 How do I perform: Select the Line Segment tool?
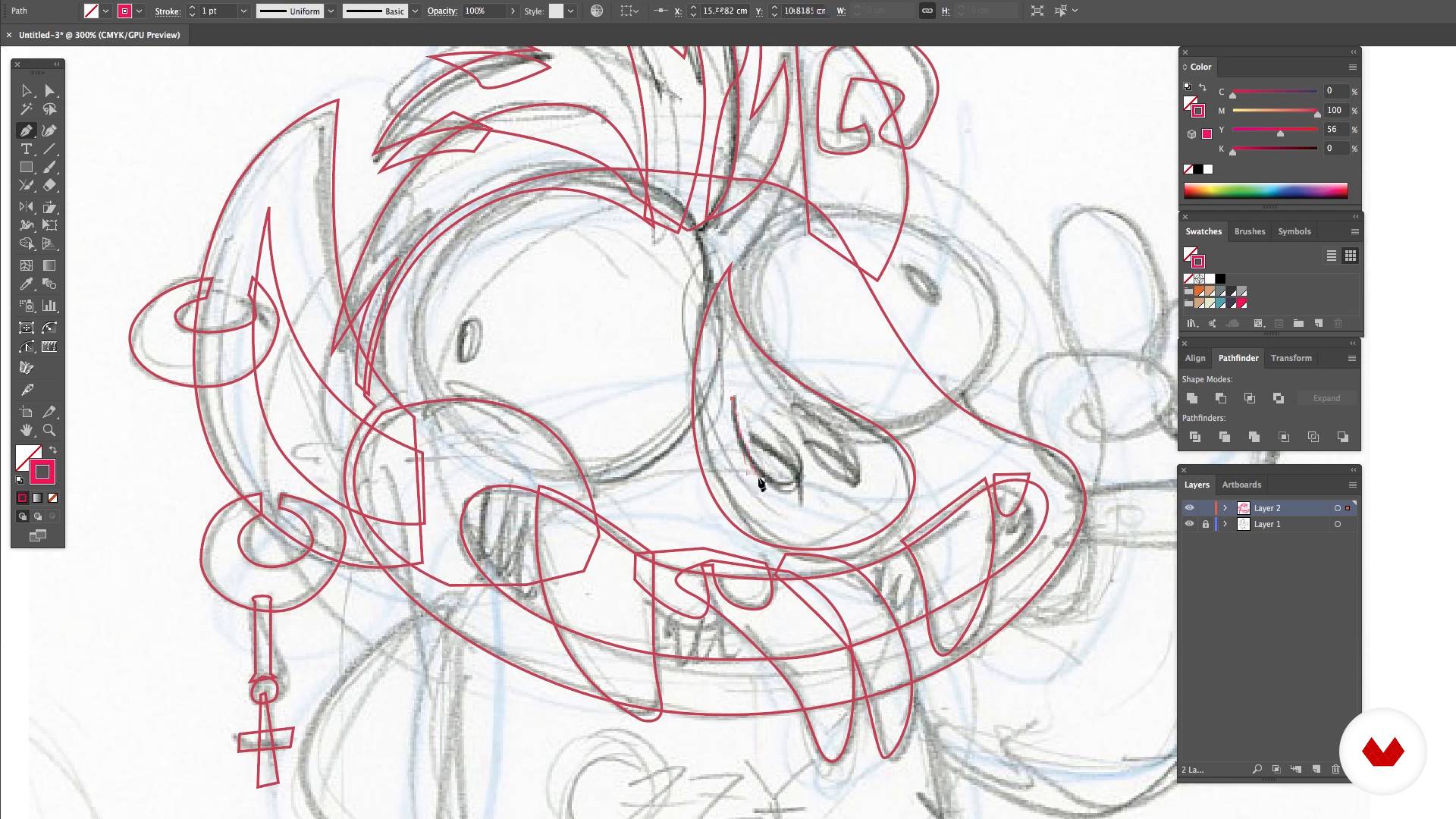coord(49,149)
